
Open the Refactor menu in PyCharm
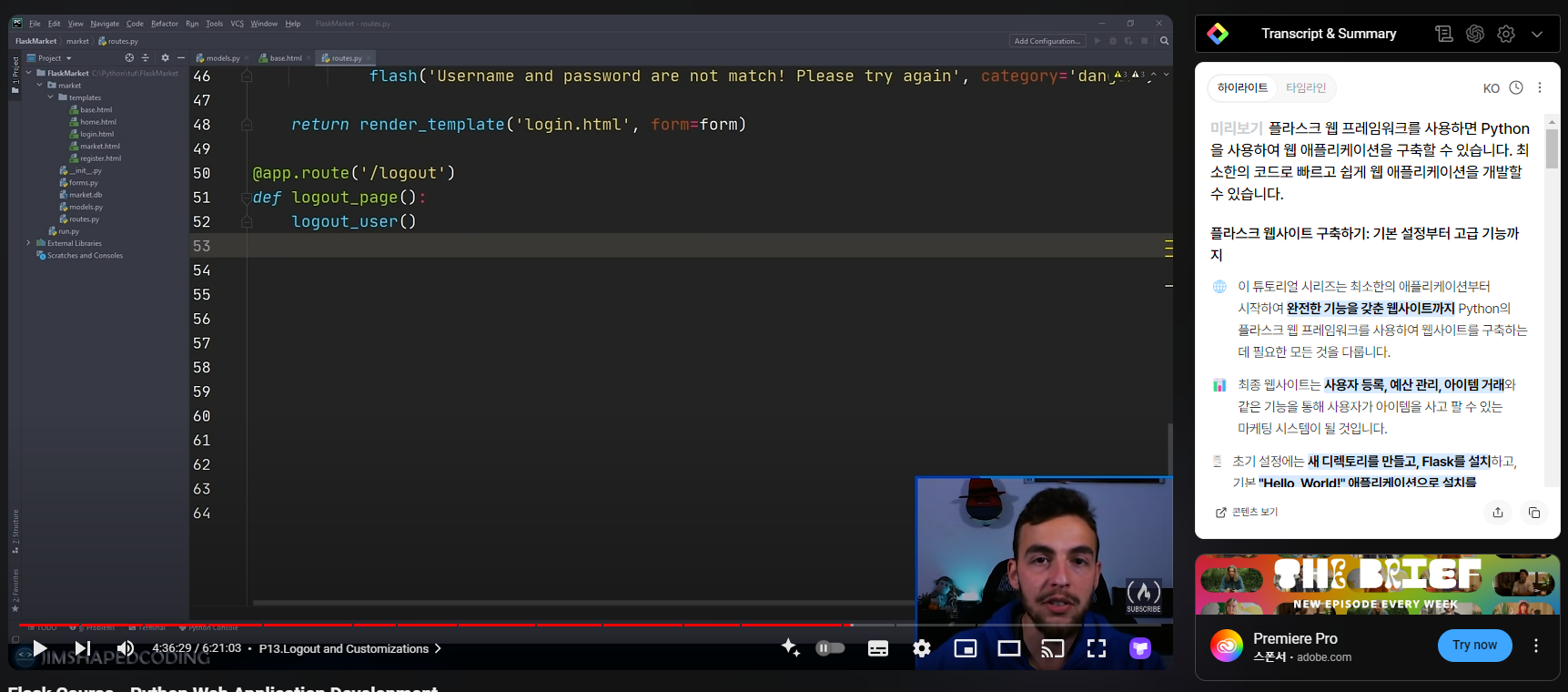coord(165,24)
